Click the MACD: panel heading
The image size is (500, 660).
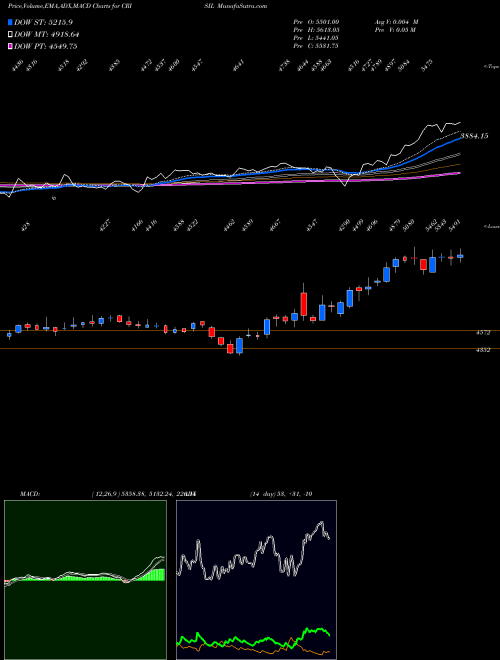[x=30, y=494]
